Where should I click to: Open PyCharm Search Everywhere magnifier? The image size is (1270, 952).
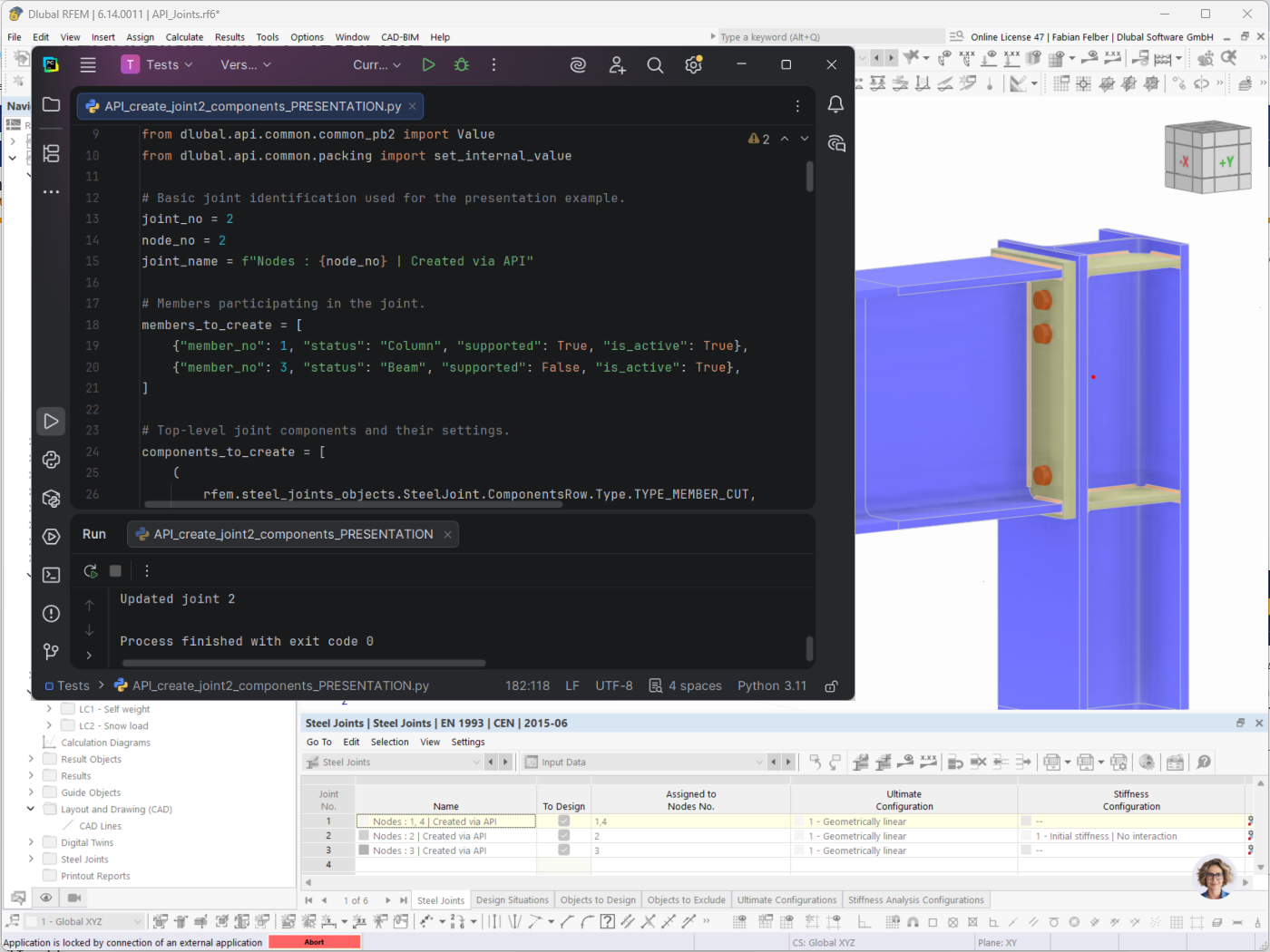[x=655, y=64]
